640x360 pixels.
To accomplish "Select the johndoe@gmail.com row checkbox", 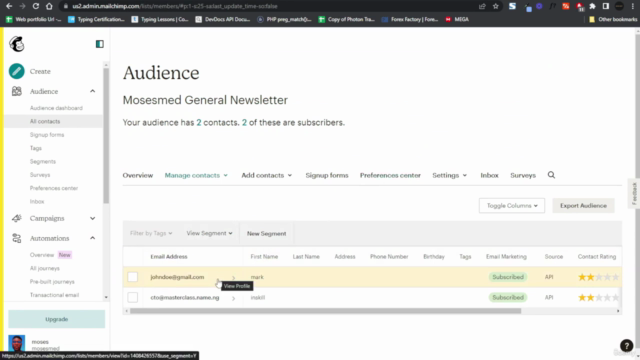I will point(133,277).
